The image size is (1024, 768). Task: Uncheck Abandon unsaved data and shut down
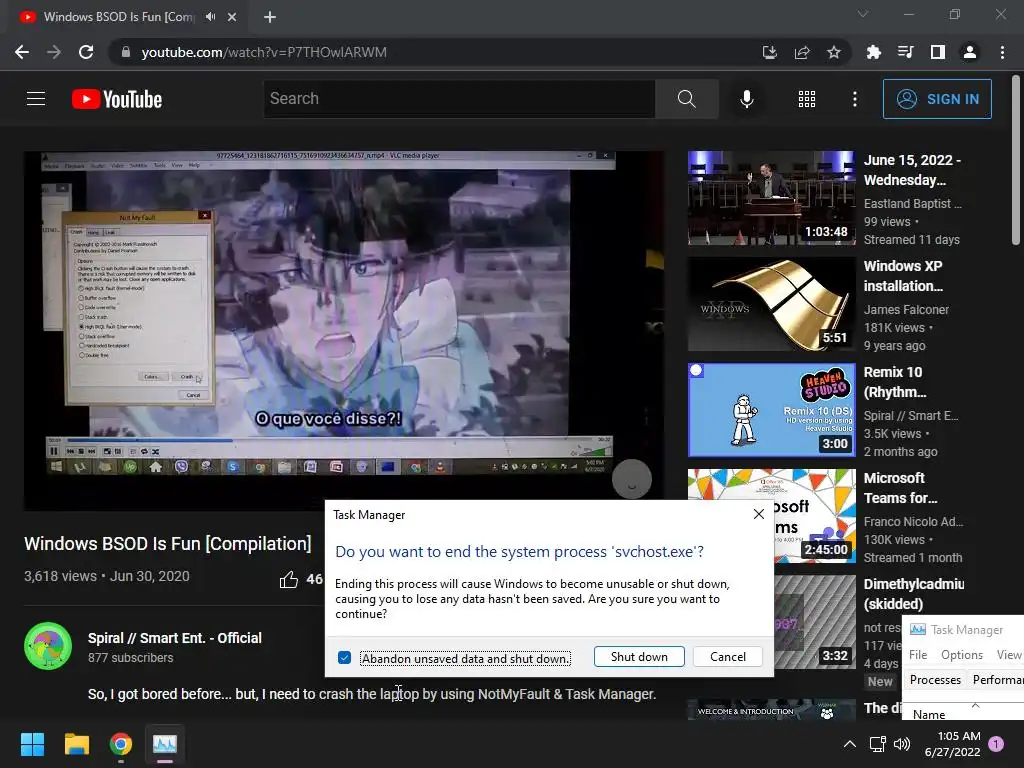tap(344, 658)
